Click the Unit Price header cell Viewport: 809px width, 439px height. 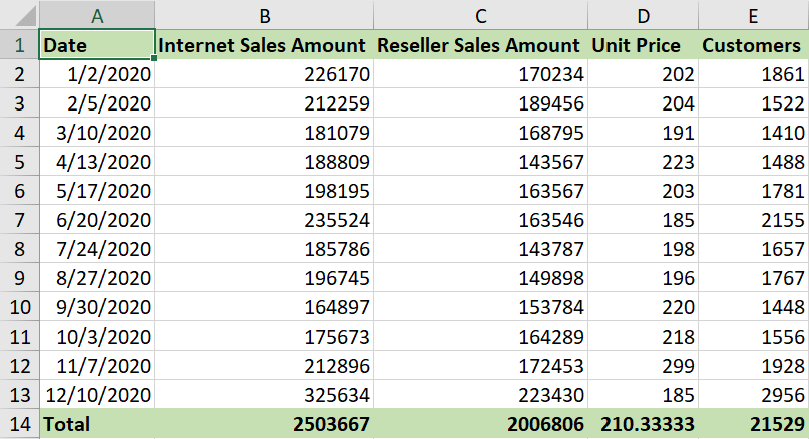point(642,45)
